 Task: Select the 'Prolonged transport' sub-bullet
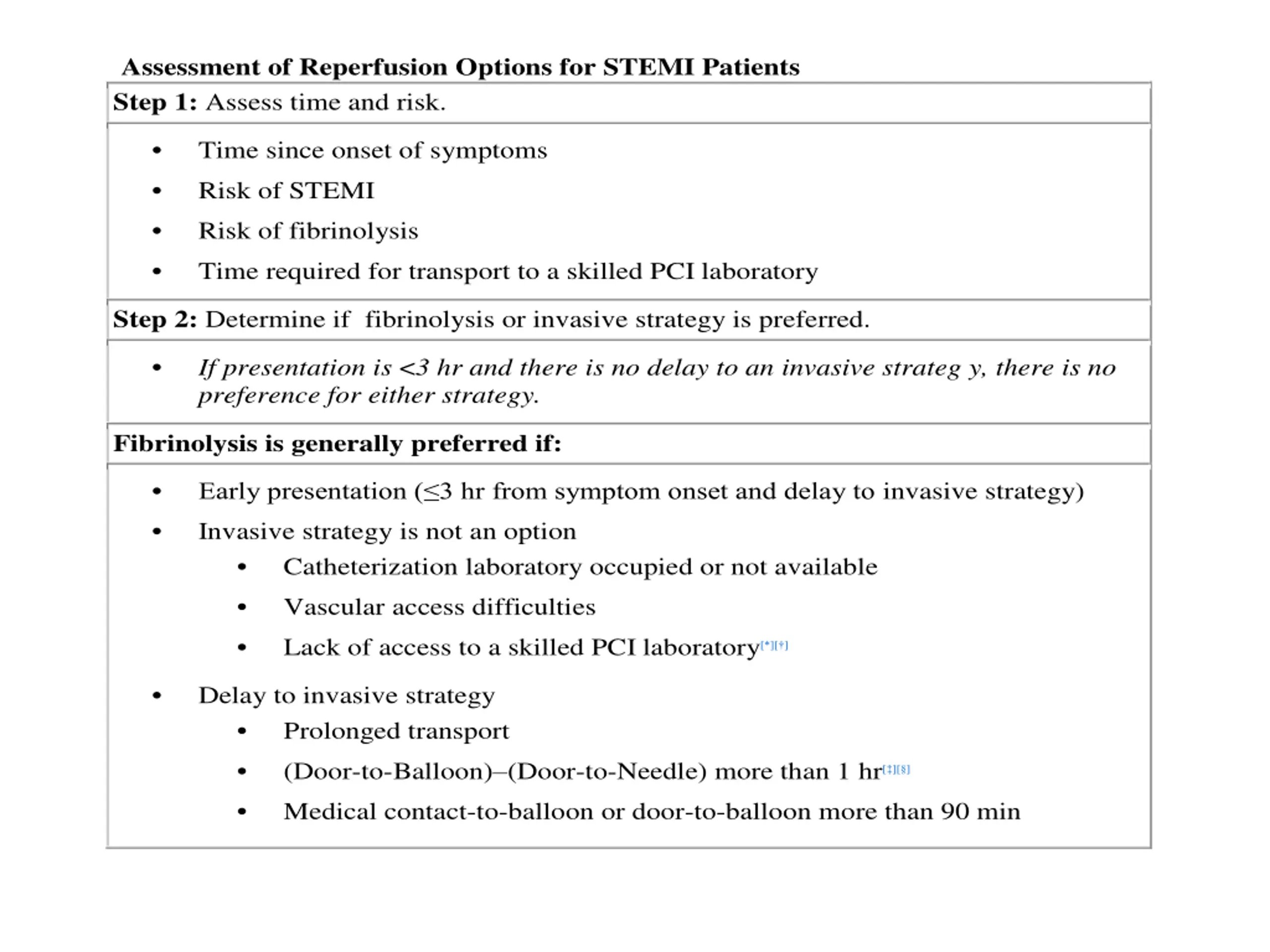pos(396,732)
